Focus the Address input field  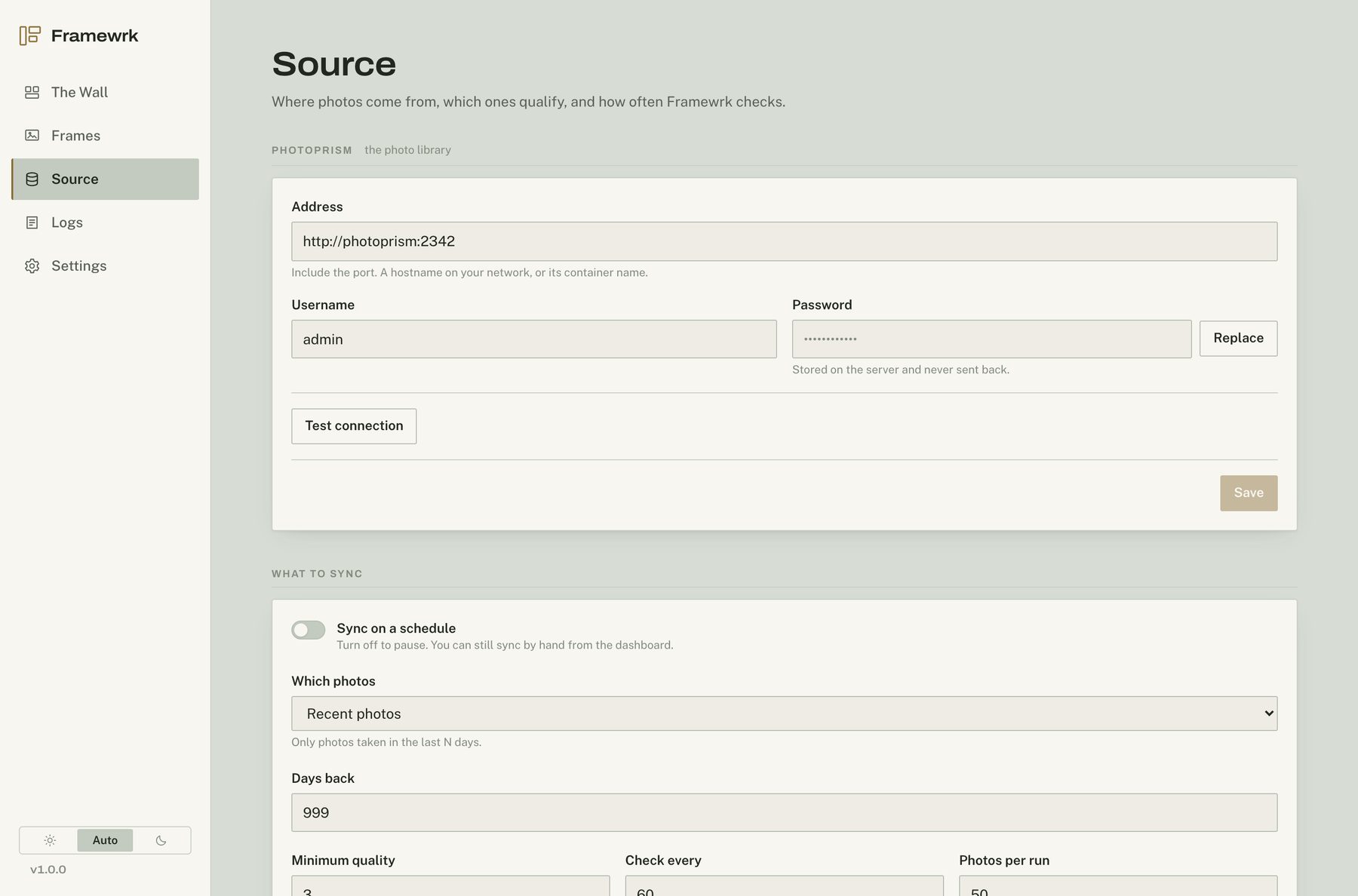(784, 241)
